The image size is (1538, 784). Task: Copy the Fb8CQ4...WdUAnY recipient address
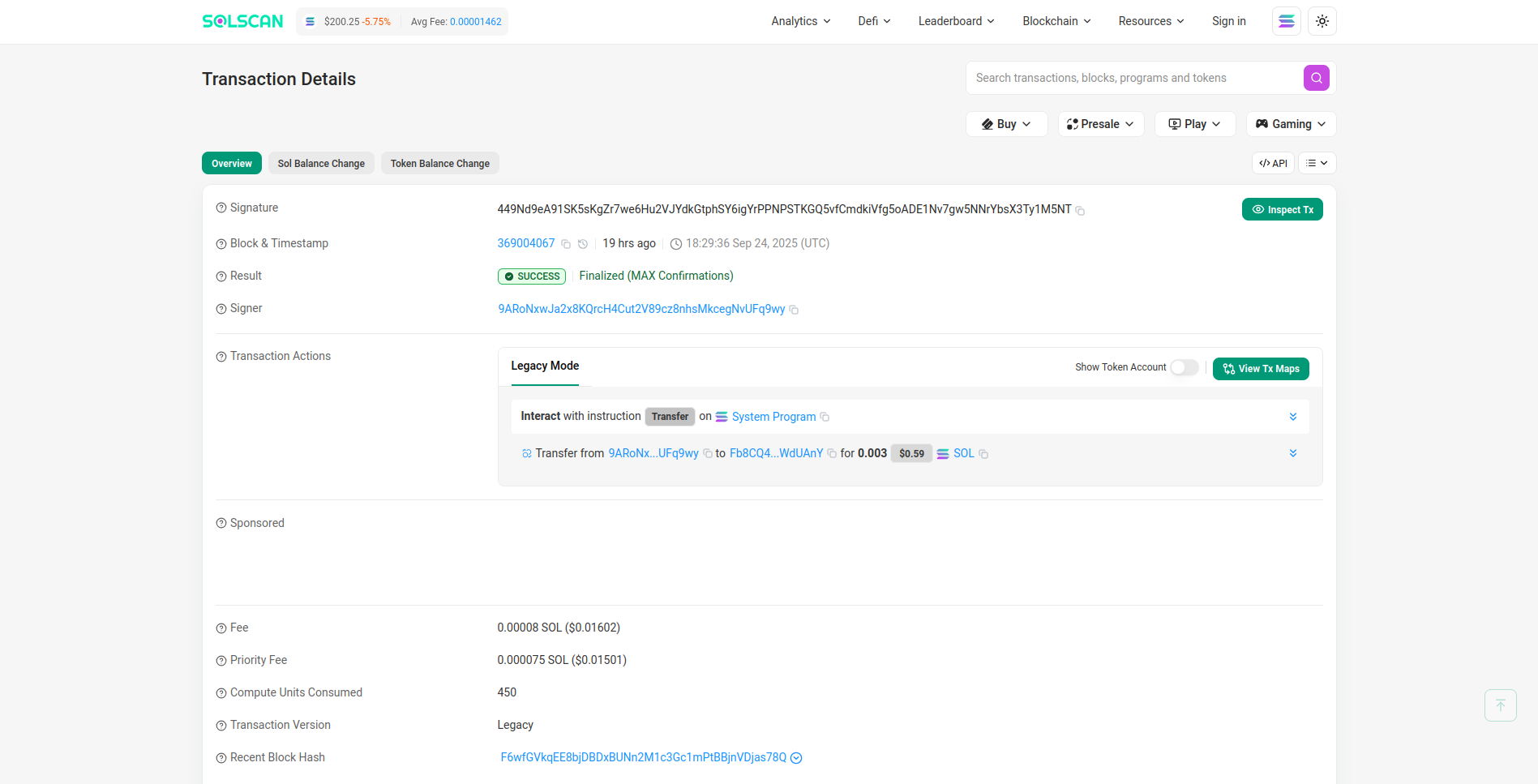tap(832, 454)
